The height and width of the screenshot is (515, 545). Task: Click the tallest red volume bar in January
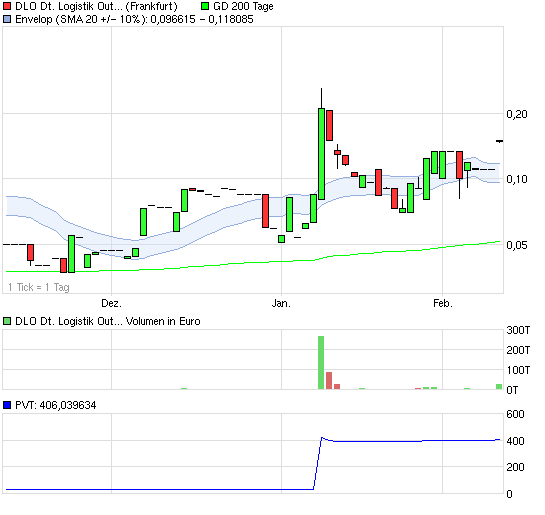pos(329,381)
